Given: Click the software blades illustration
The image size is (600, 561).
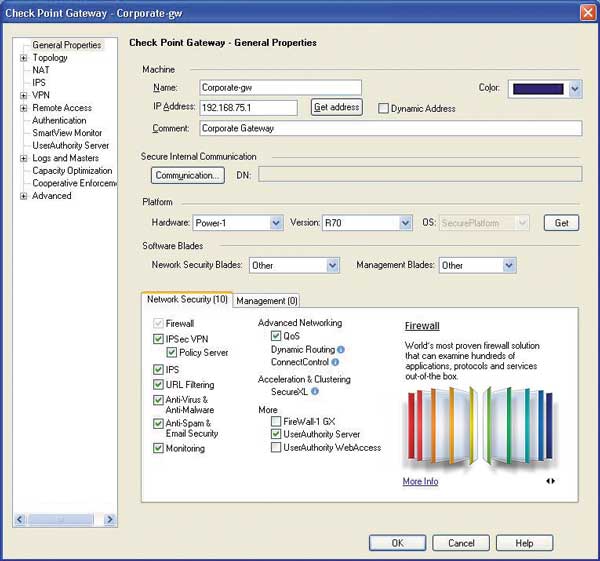Looking at the screenshot, I should click(x=481, y=426).
